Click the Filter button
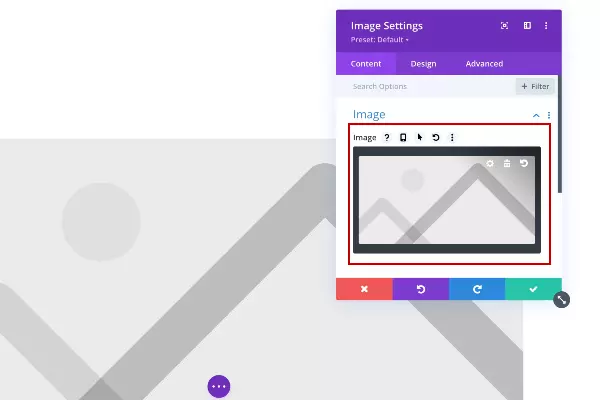Screen dimensions: 600x400 coord(535,87)
